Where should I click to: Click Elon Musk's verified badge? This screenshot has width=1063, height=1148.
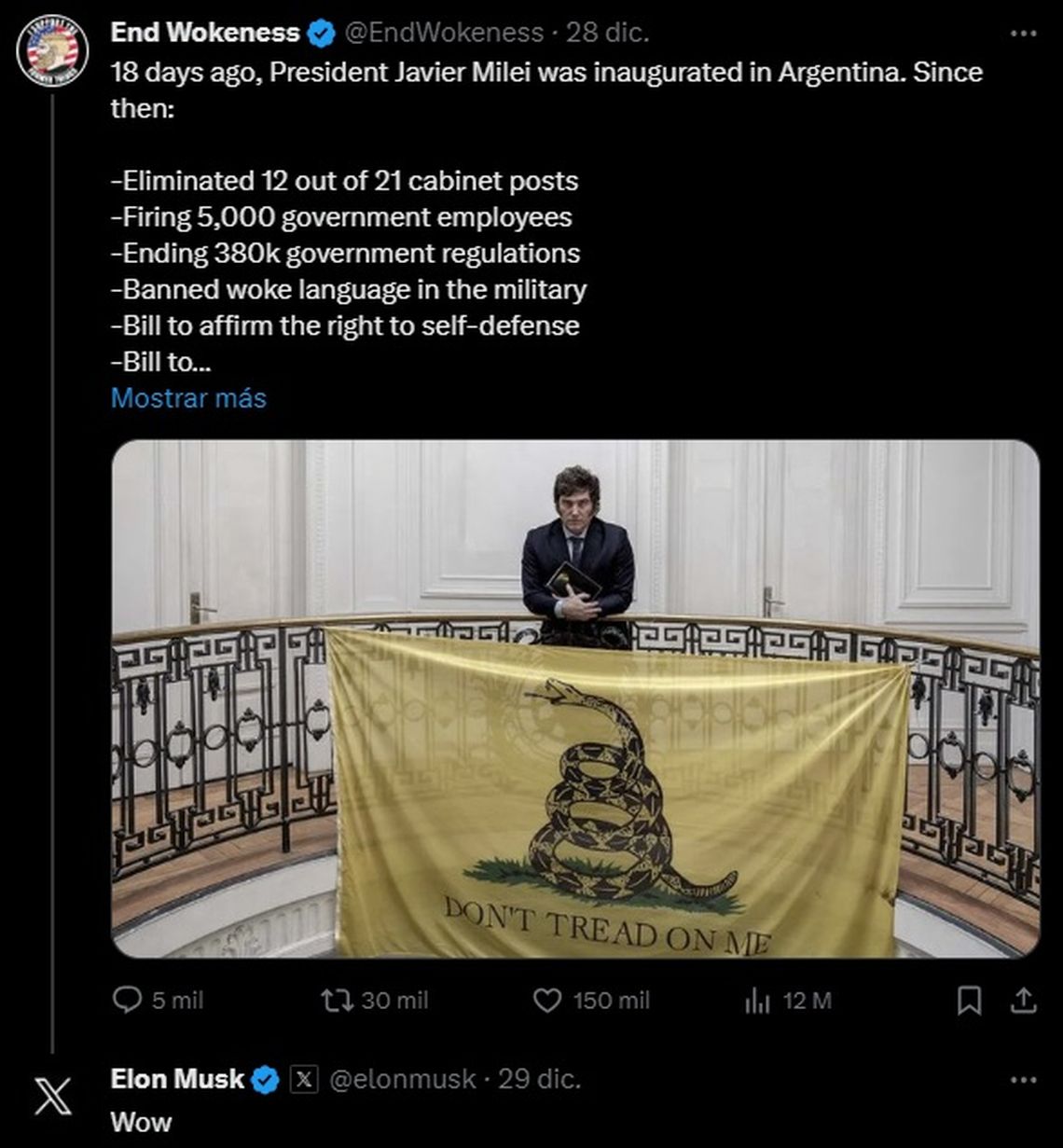(266, 1080)
